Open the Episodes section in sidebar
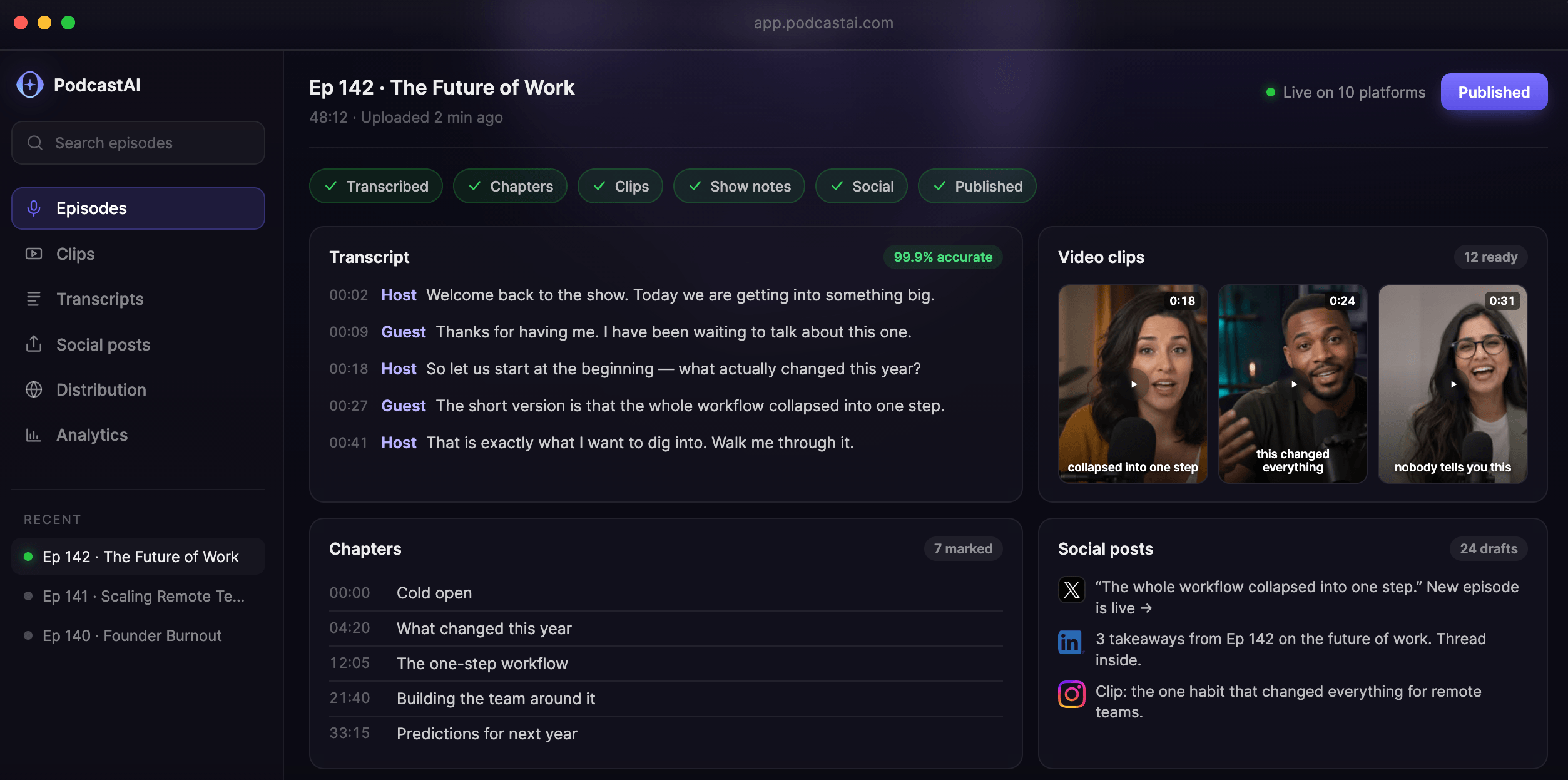This screenshot has height=780, width=1568. pyautogui.click(x=138, y=208)
